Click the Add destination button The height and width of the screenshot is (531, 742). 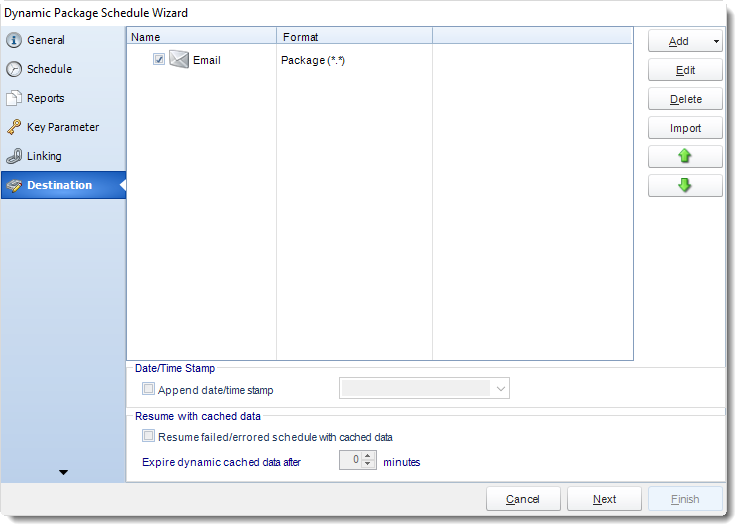click(x=679, y=41)
